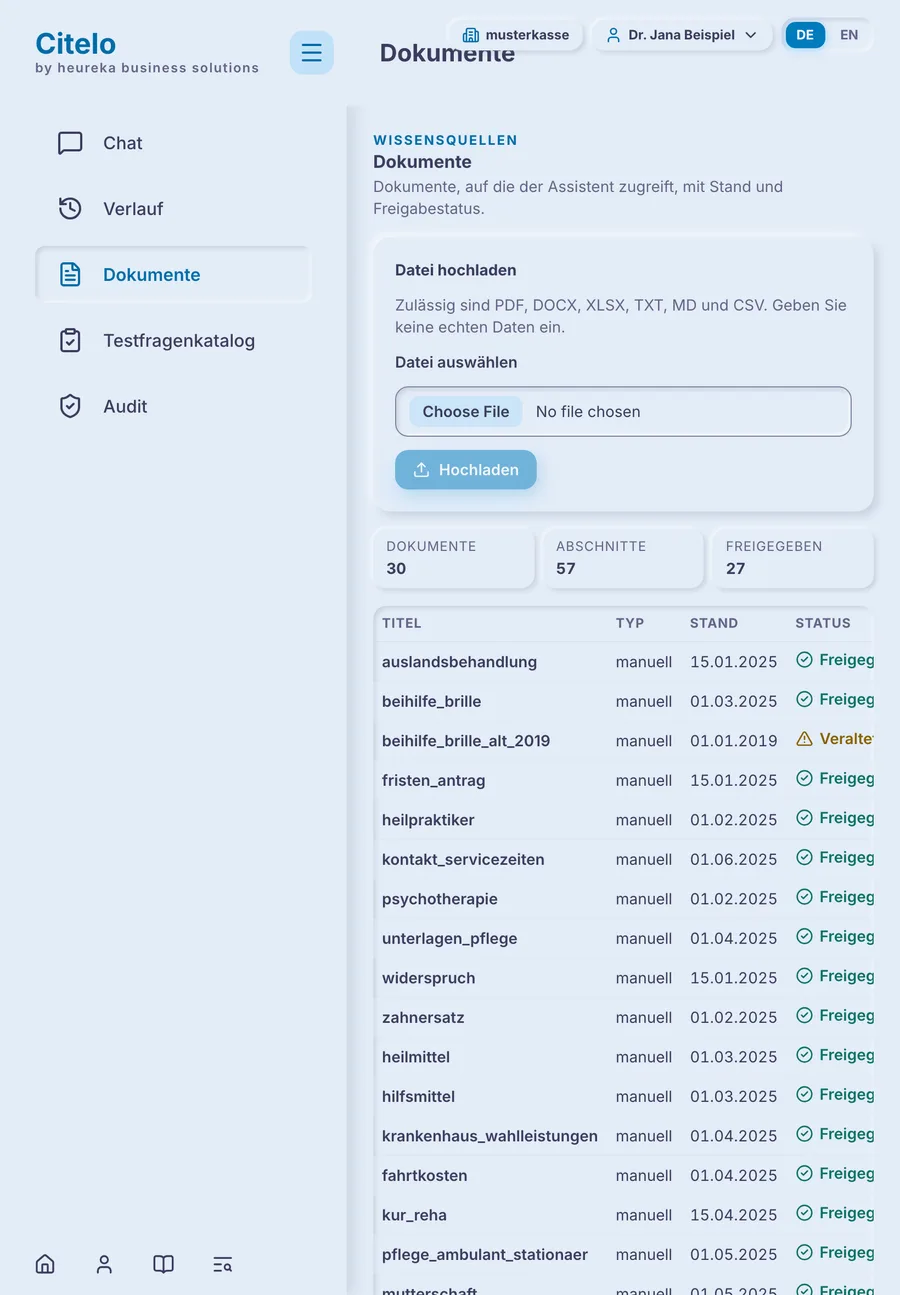900x1295 pixels.
Task: Click the Freigegeben check icon for zahnersatz
Action: tap(804, 1016)
